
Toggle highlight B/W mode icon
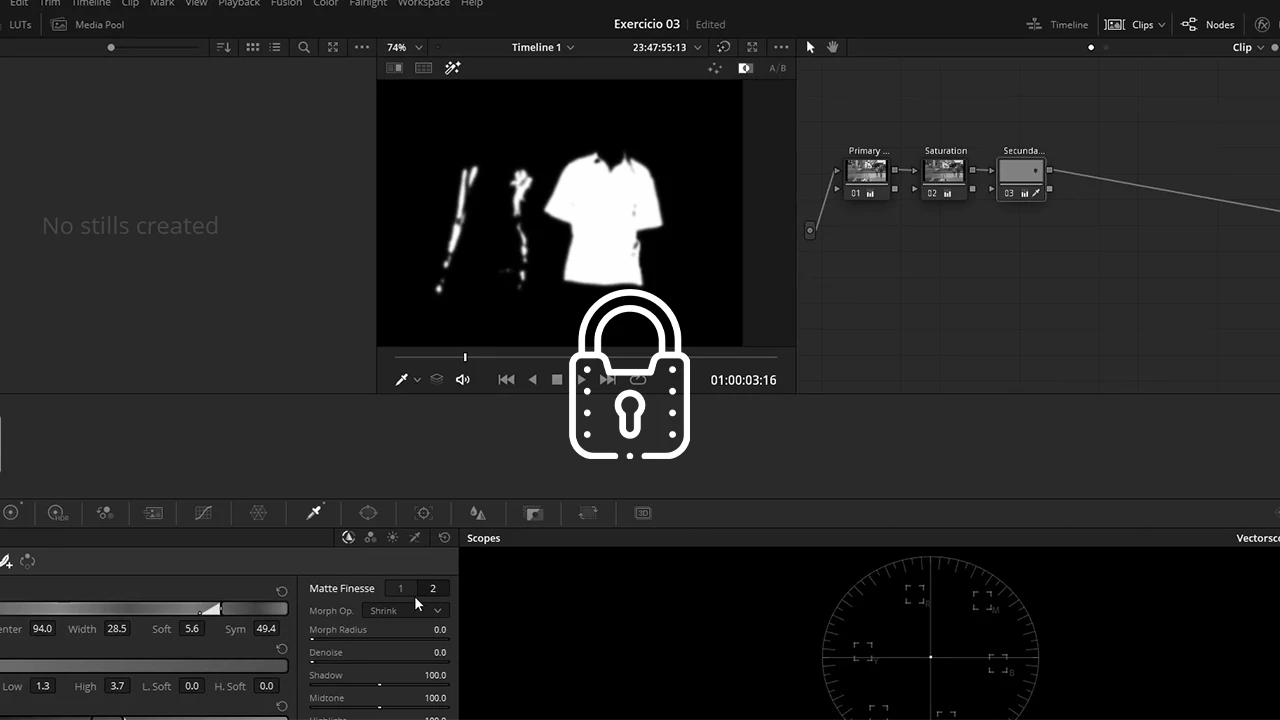[x=745, y=68]
